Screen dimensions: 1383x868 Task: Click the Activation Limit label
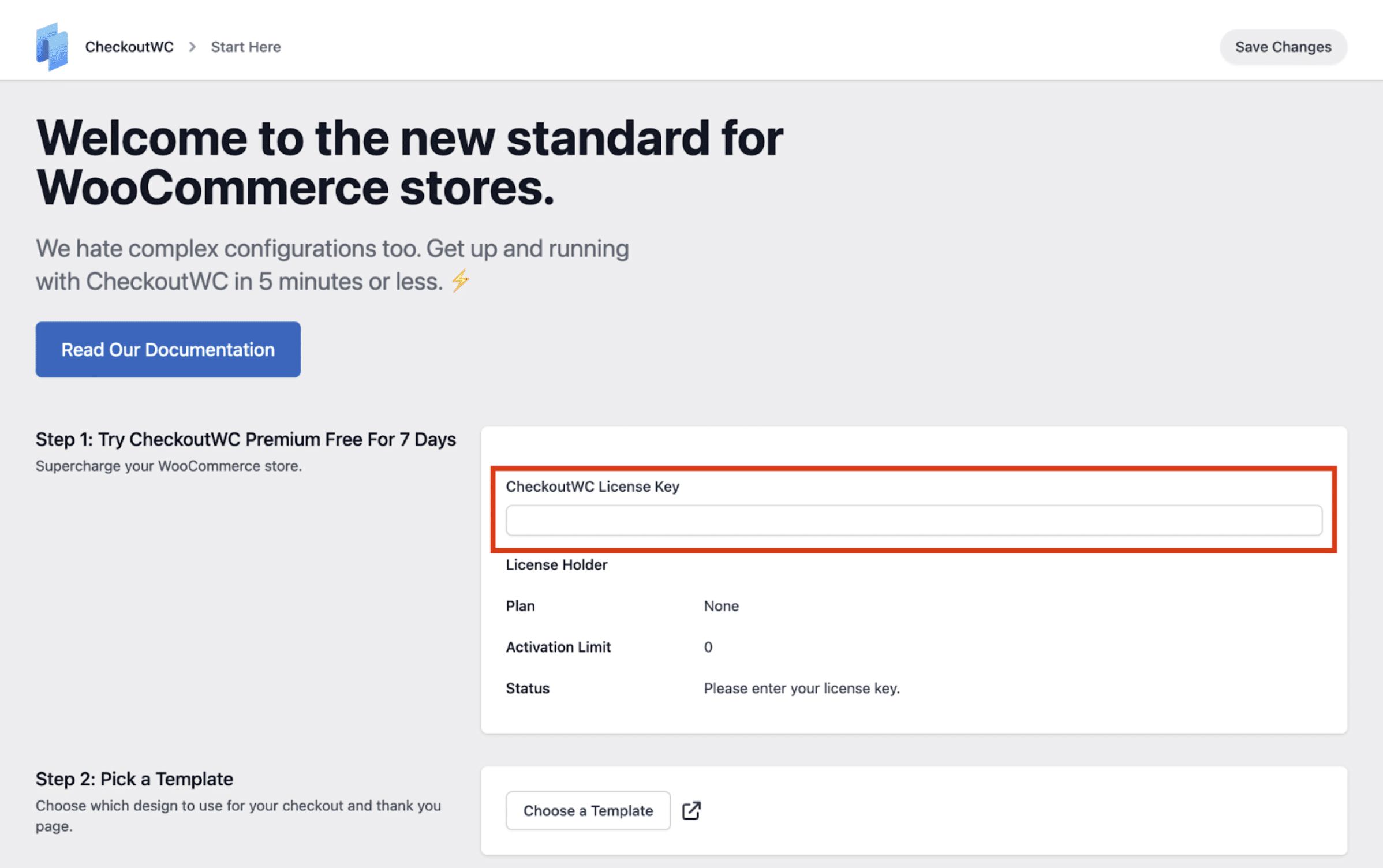[558, 647]
